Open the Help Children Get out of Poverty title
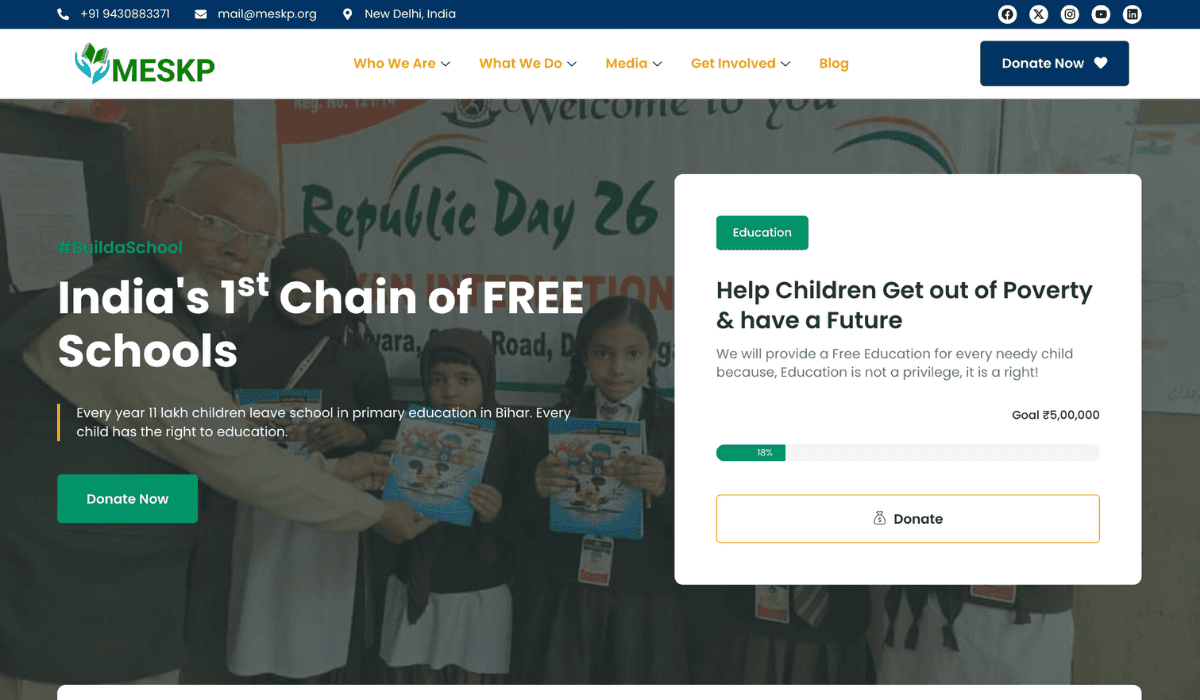The width and height of the screenshot is (1200, 700). (904, 305)
